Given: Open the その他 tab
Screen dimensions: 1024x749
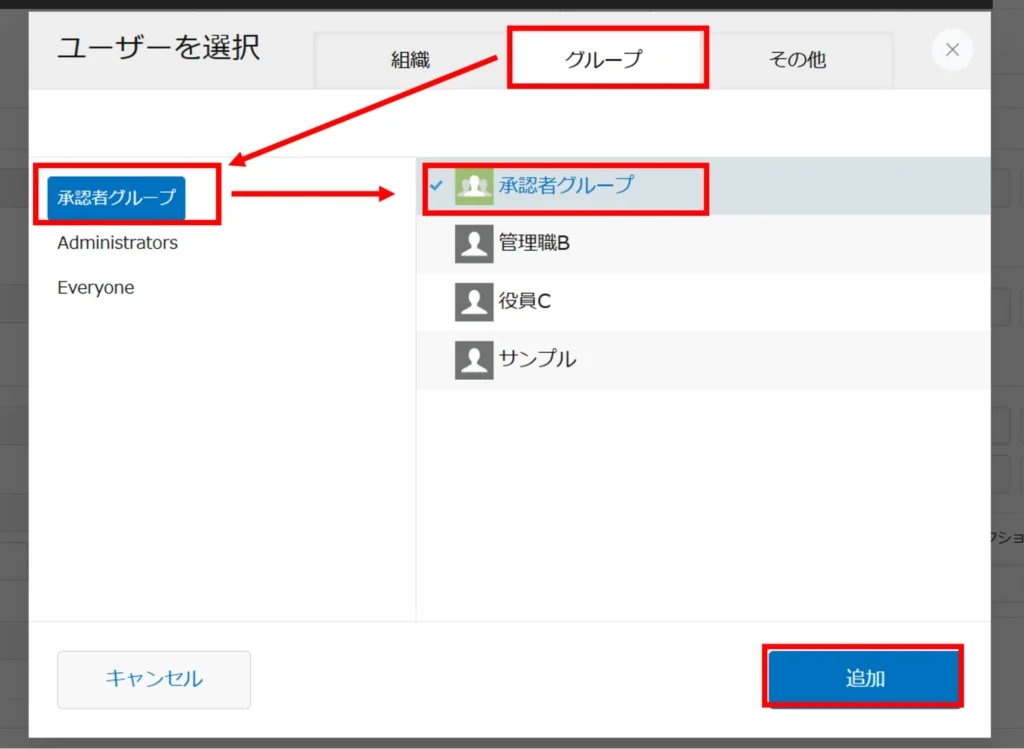Looking at the screenshot, I should tap(797, 60).
